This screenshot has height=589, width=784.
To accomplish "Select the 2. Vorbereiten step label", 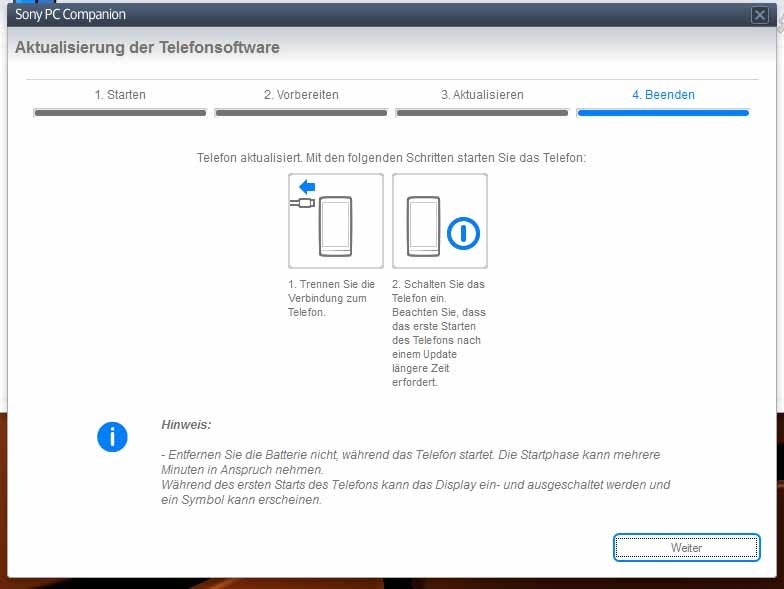I will pyautogui.click(x=301, y=94).
